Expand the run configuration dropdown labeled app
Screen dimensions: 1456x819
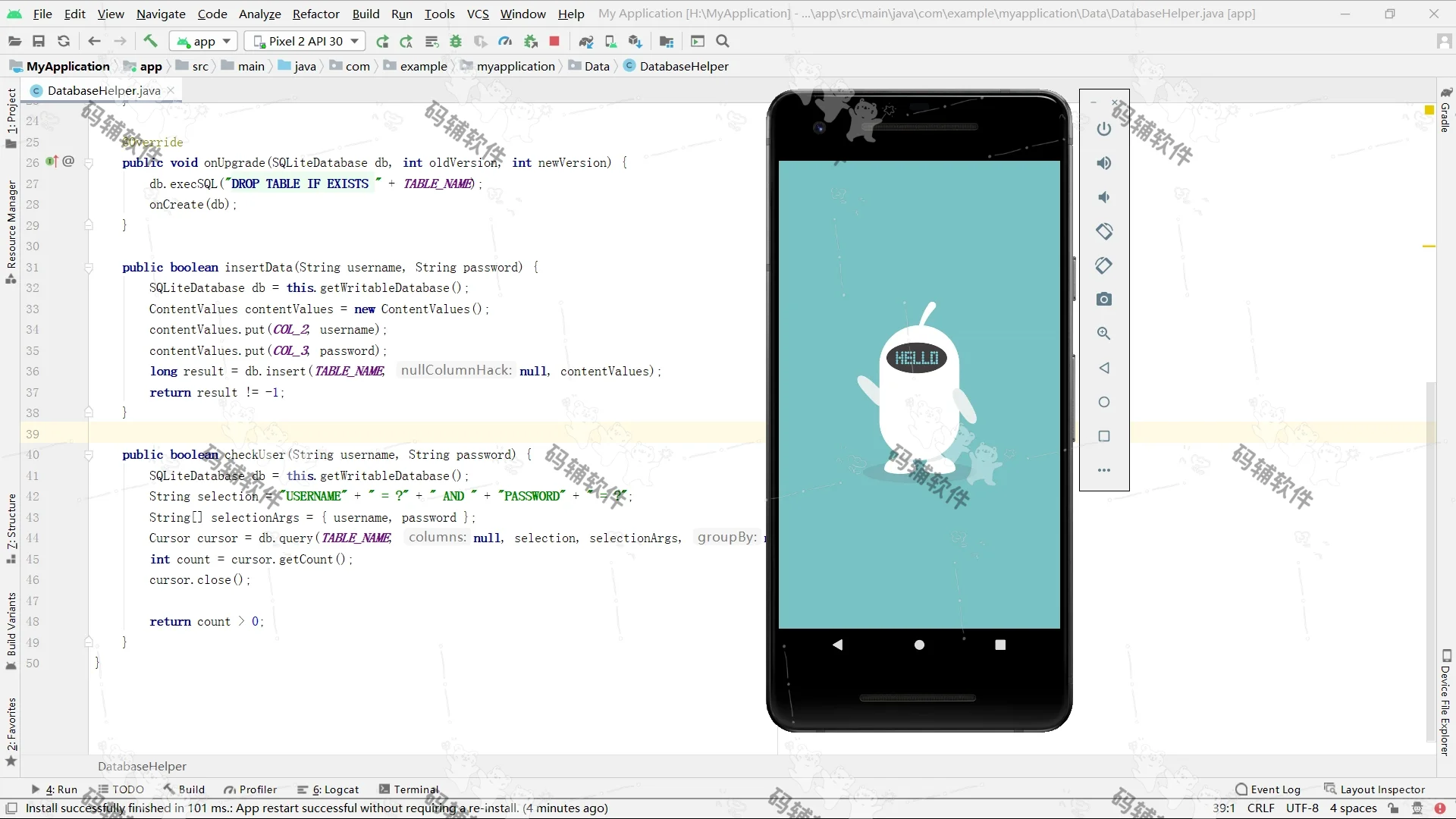coord(202,41)
